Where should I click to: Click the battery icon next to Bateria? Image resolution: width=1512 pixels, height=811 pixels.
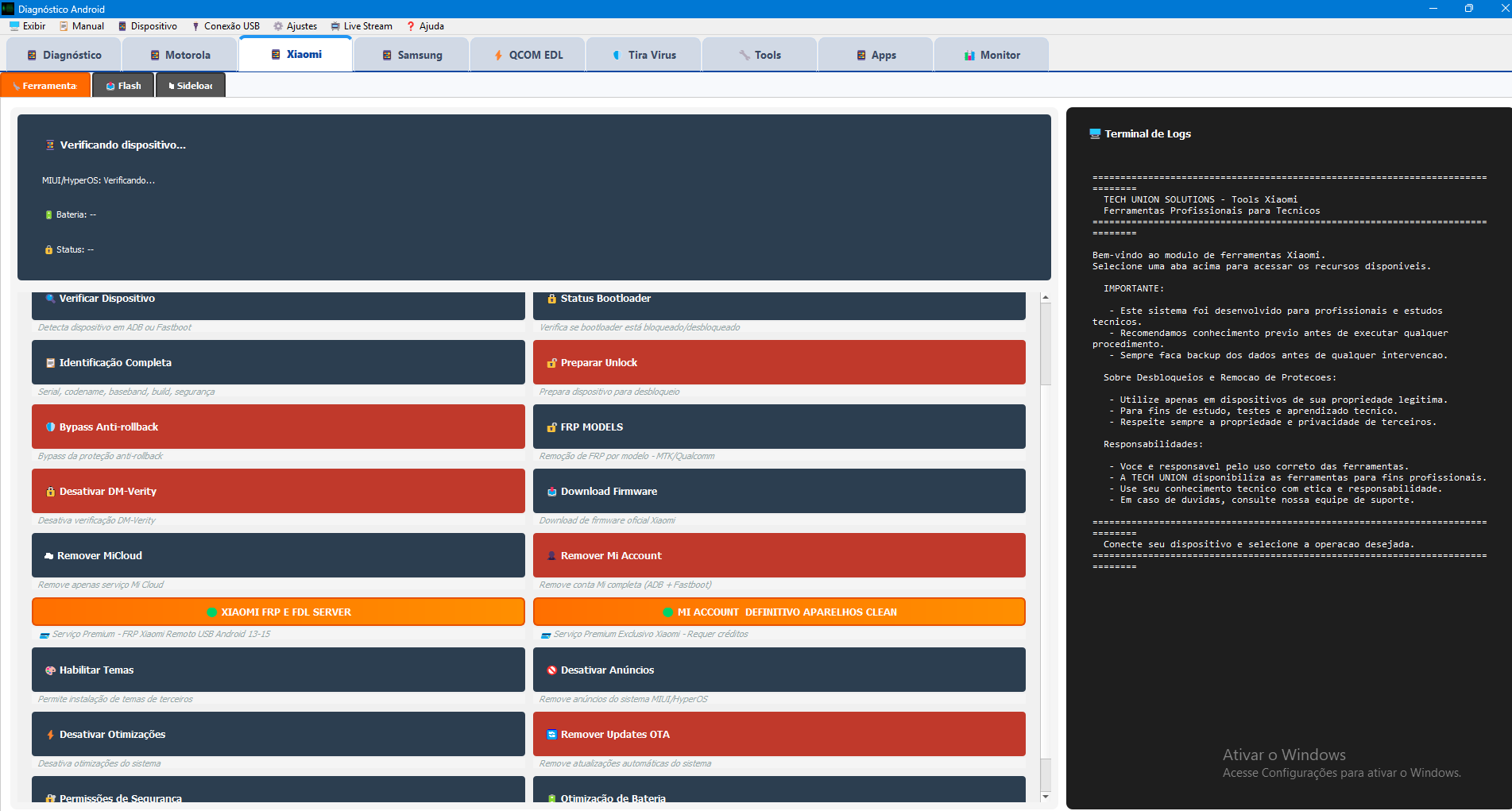(x=48, y=215)
